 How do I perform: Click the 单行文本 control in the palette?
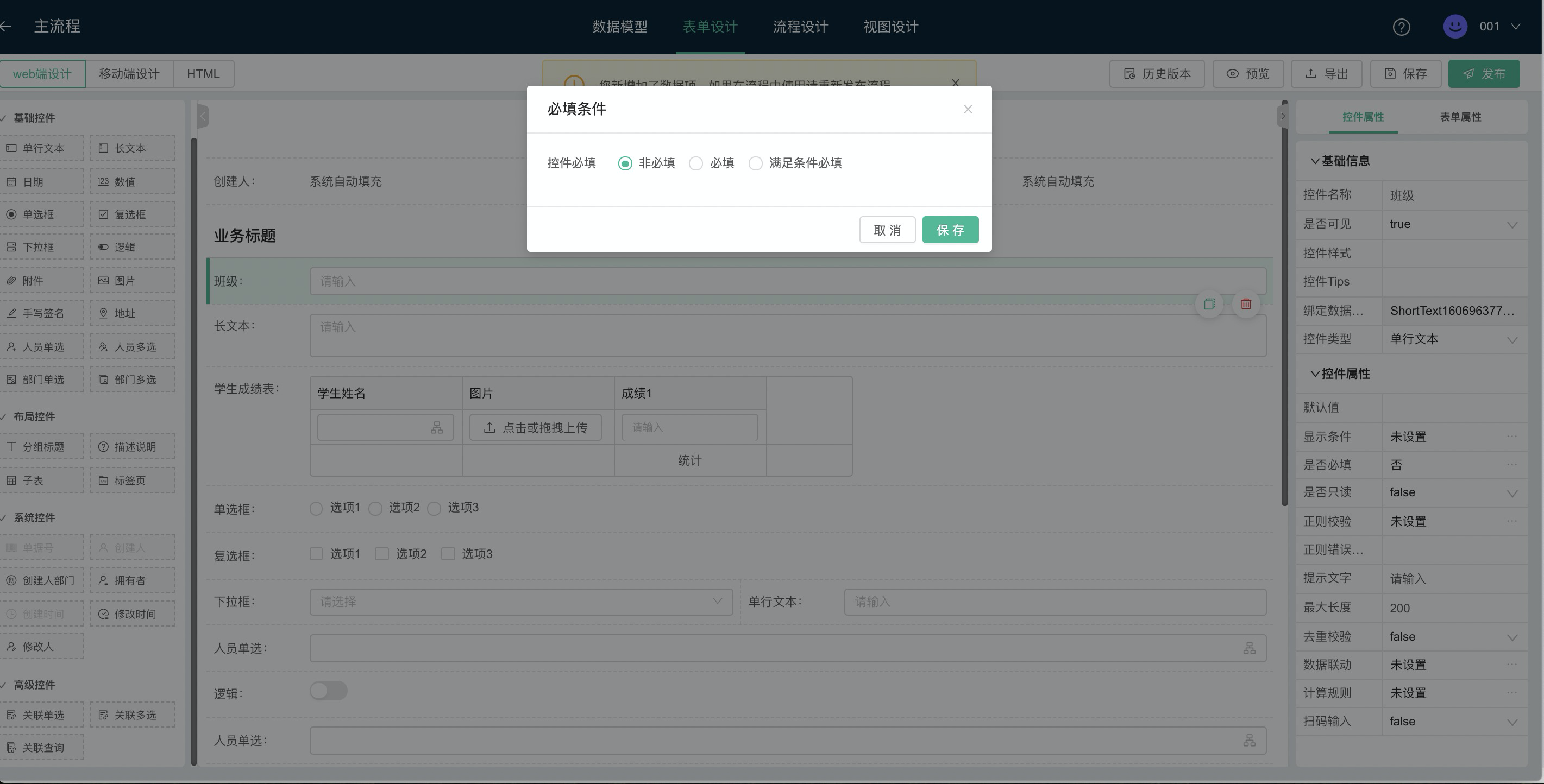(41, 148)
